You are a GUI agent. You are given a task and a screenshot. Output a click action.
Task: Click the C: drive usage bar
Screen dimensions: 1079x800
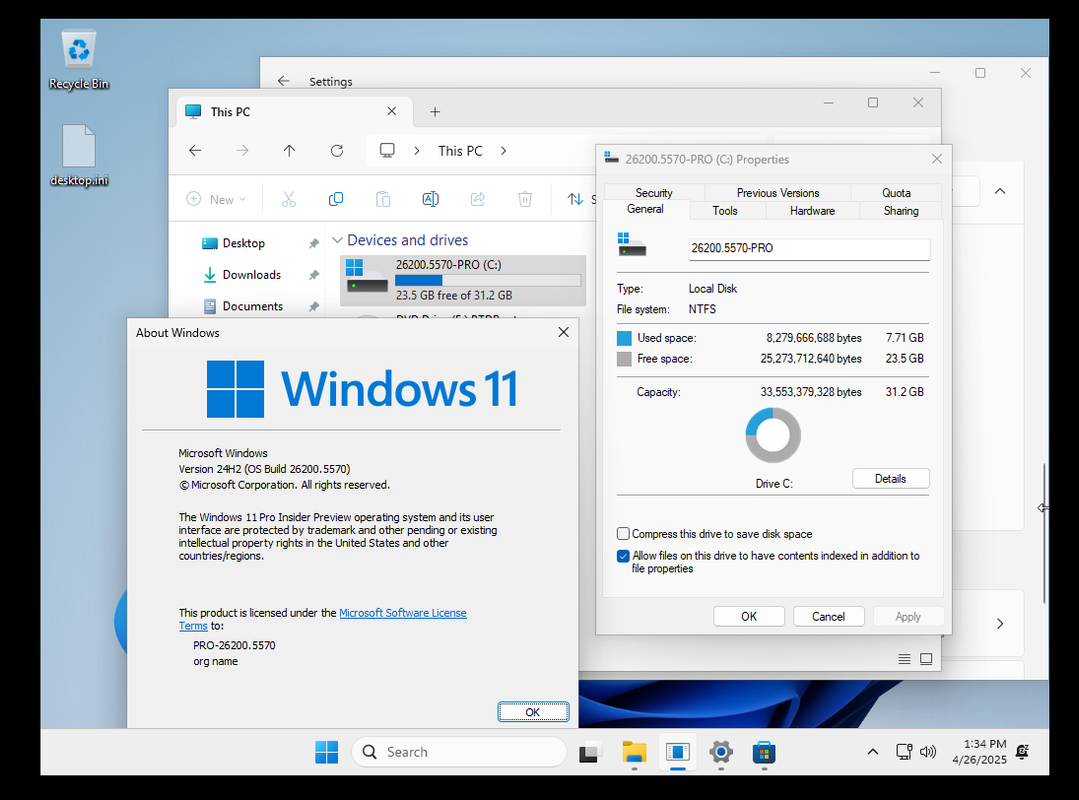(x=488, y=280)
